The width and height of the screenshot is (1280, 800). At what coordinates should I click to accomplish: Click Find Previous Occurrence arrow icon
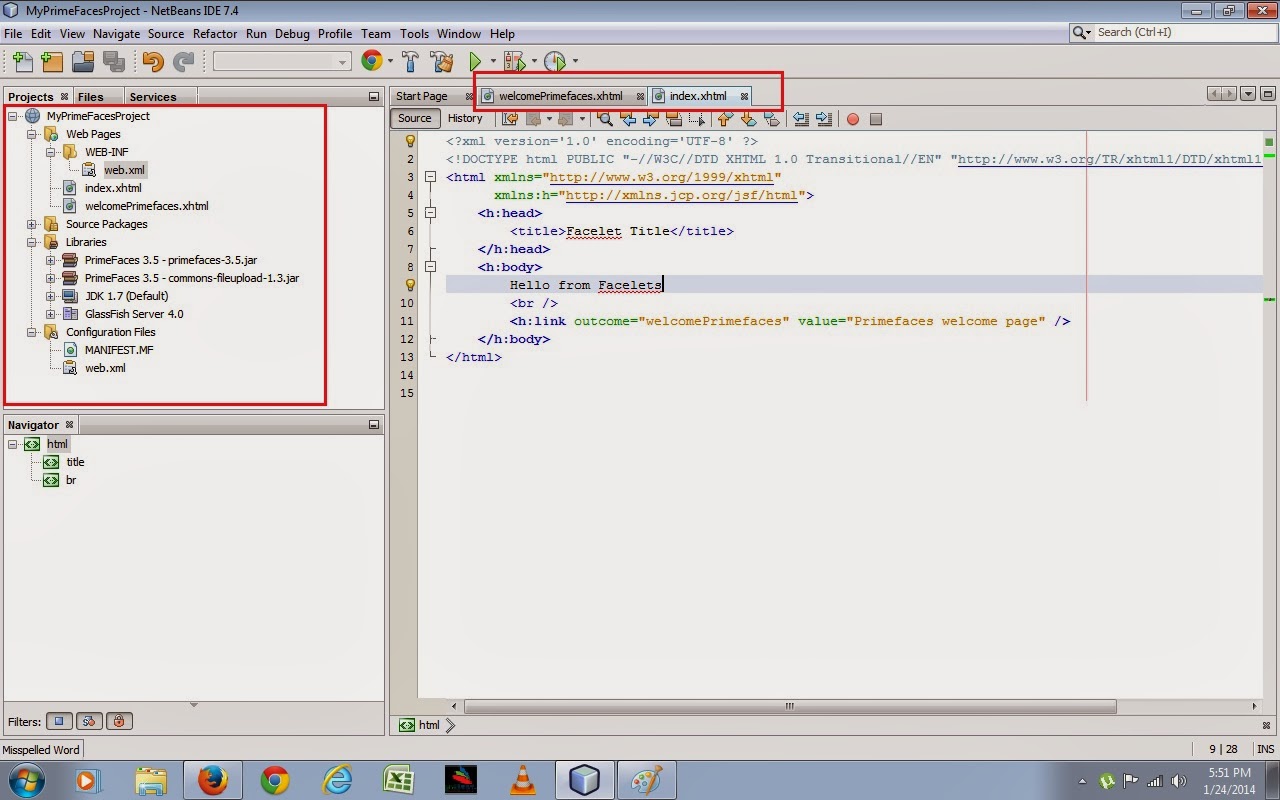(628, 119)
